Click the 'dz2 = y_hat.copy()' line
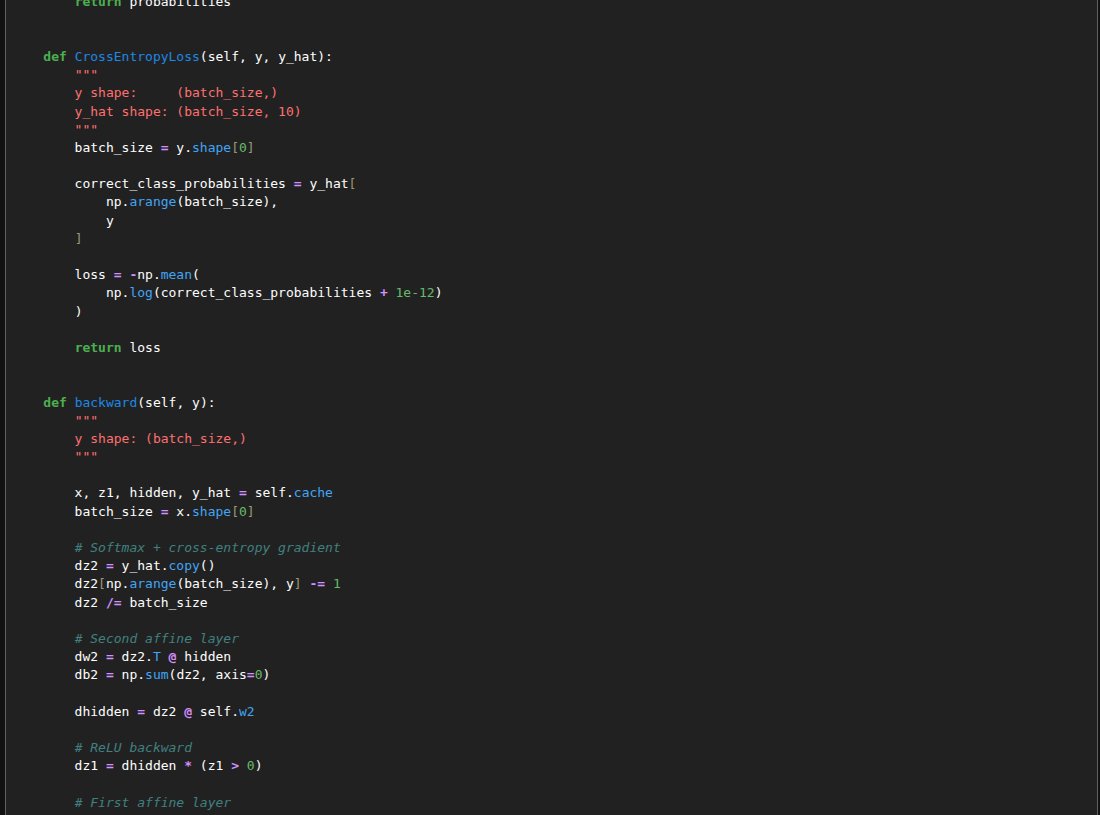The image size is (1100, 815). coord(145,566)
